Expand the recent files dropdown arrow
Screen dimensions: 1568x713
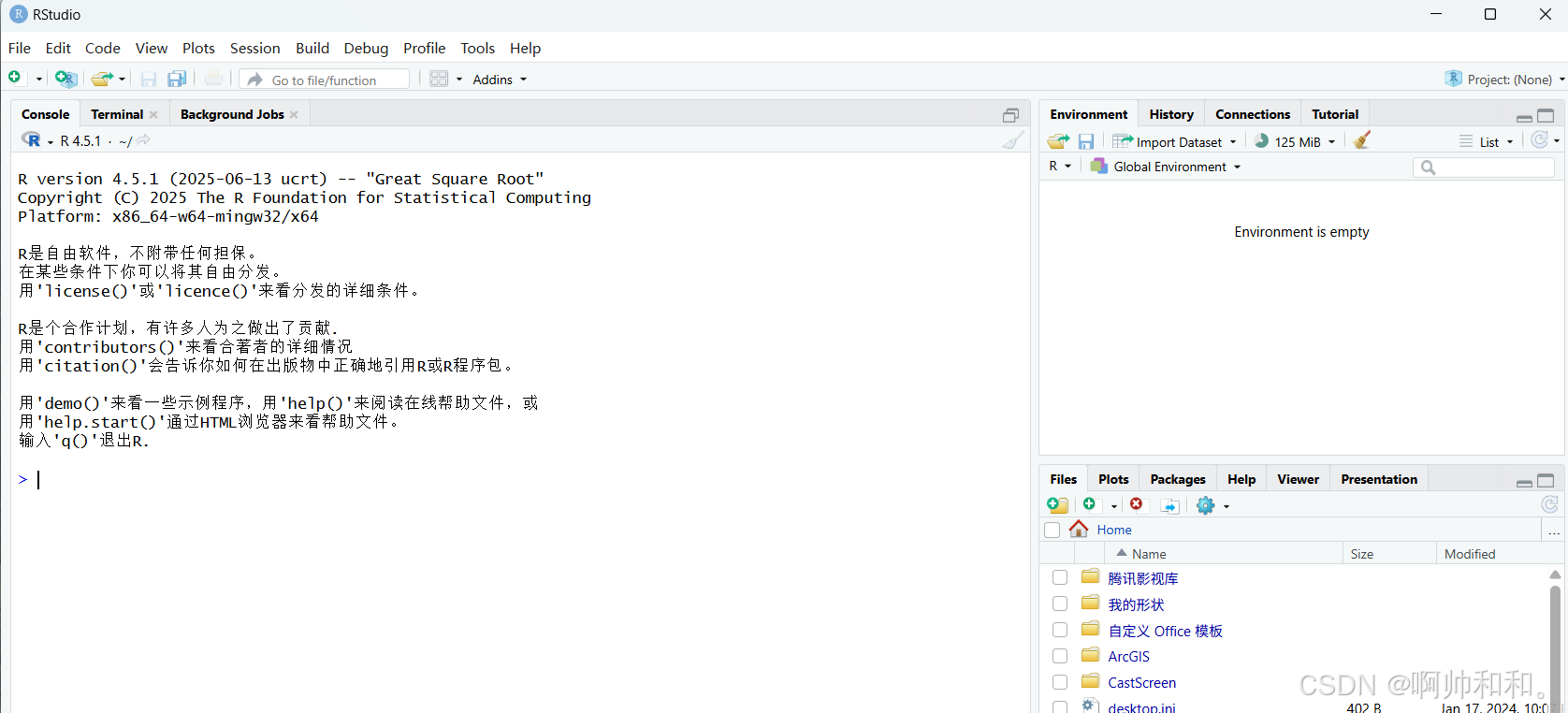tap(122, 80)
